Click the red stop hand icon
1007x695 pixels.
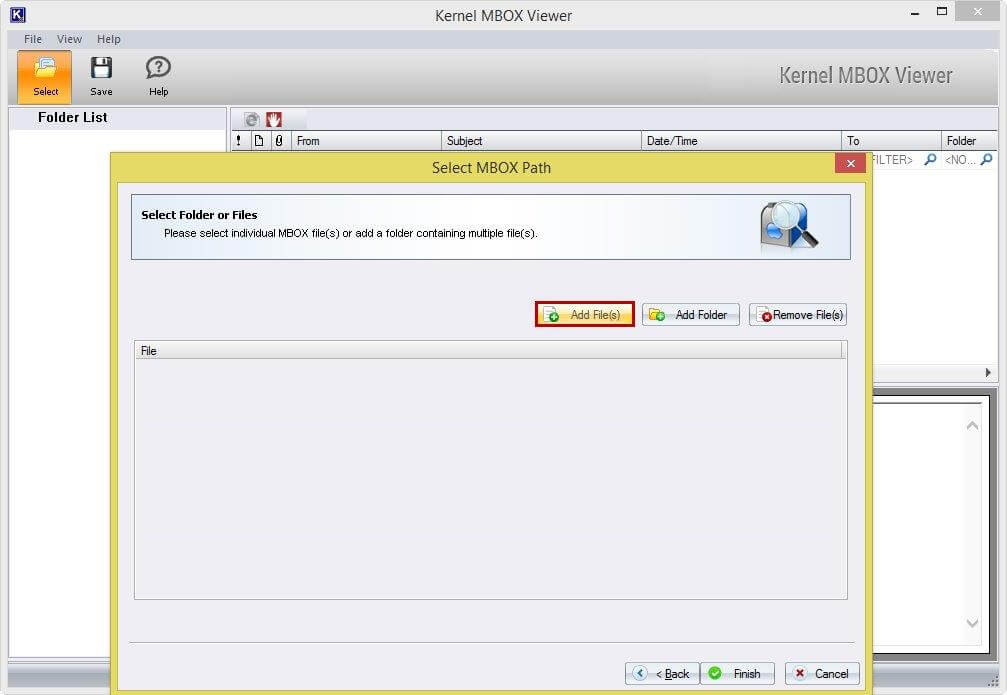[x=274, y=119]
